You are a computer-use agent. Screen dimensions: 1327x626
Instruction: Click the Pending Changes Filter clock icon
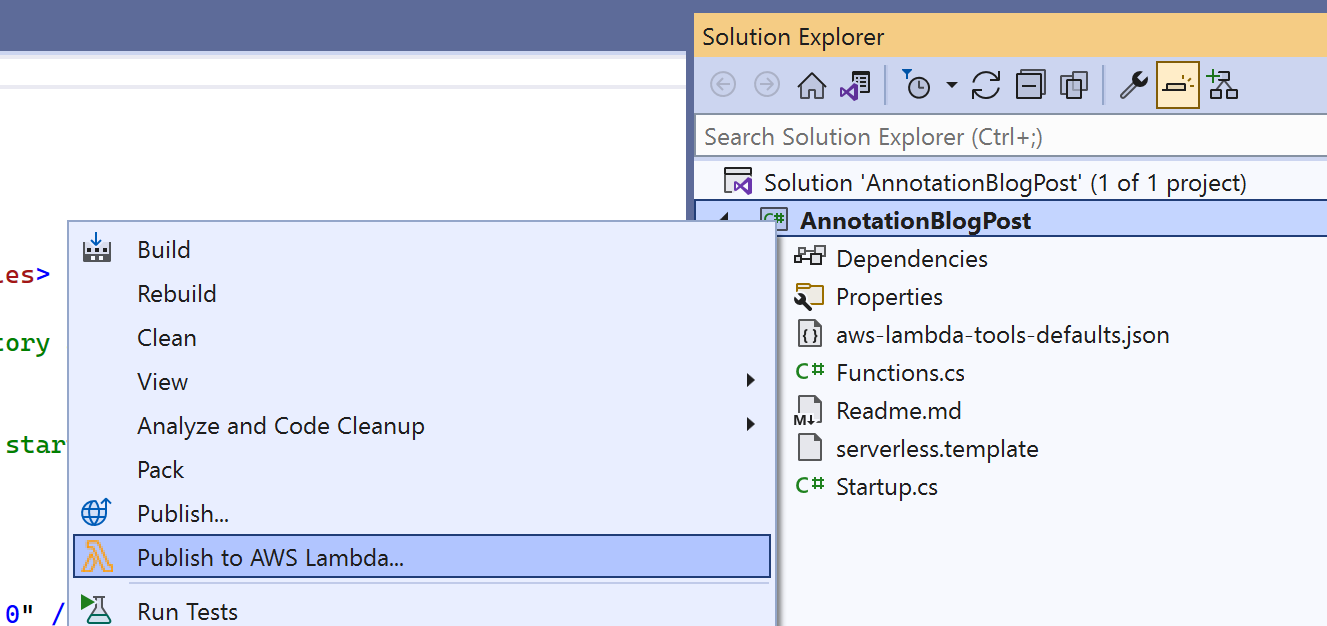[x=917, y=85]
